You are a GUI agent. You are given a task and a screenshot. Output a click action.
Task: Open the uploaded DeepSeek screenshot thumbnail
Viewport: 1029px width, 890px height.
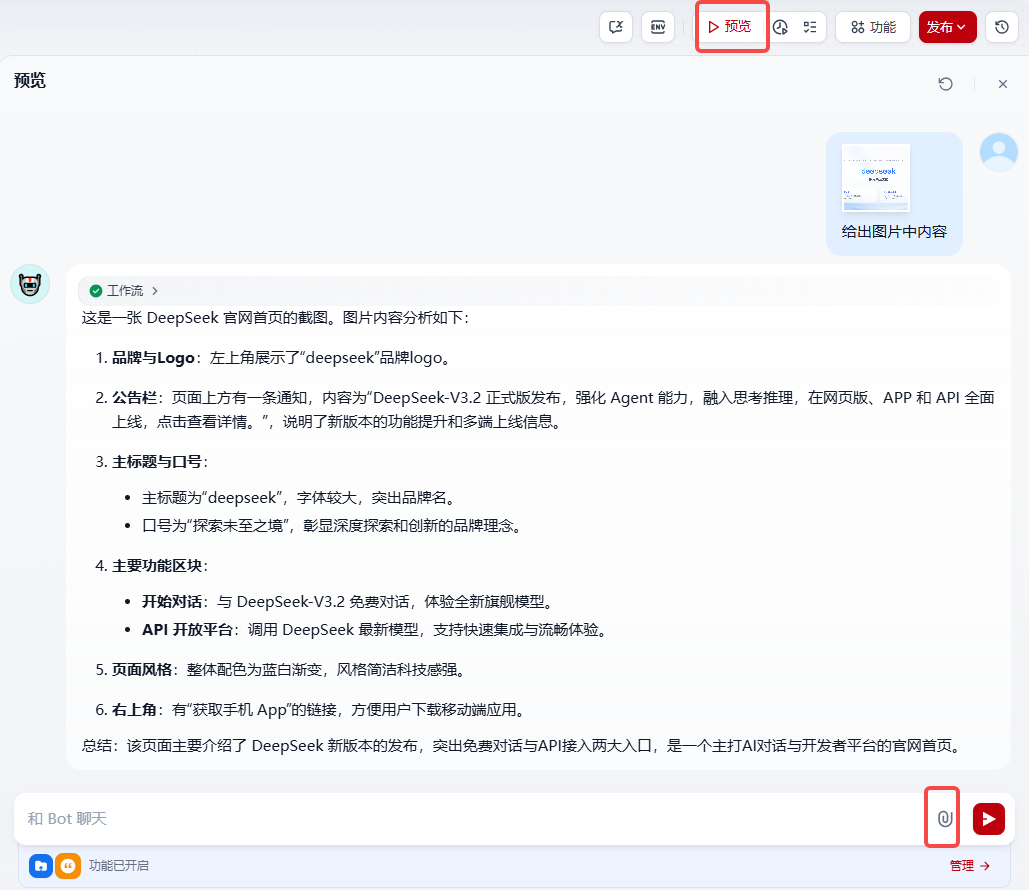[876, 178]
